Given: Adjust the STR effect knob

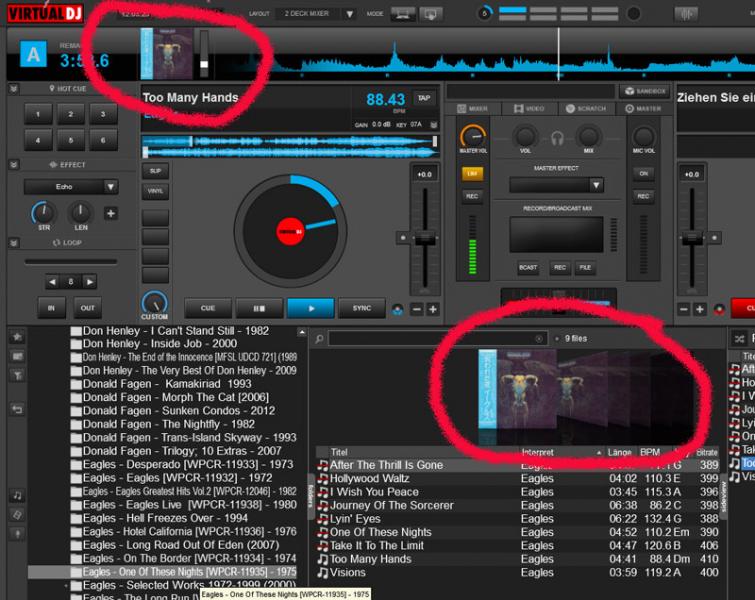Looking at the screenshot, I should [x=44, y=212].
